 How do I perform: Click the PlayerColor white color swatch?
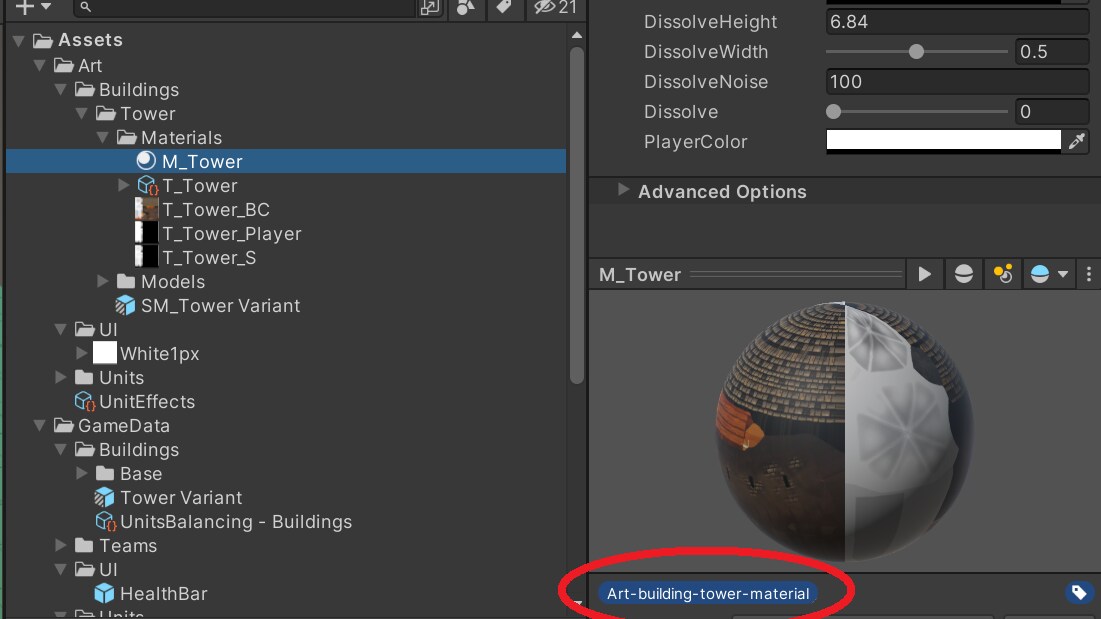[x=943, y=142]
